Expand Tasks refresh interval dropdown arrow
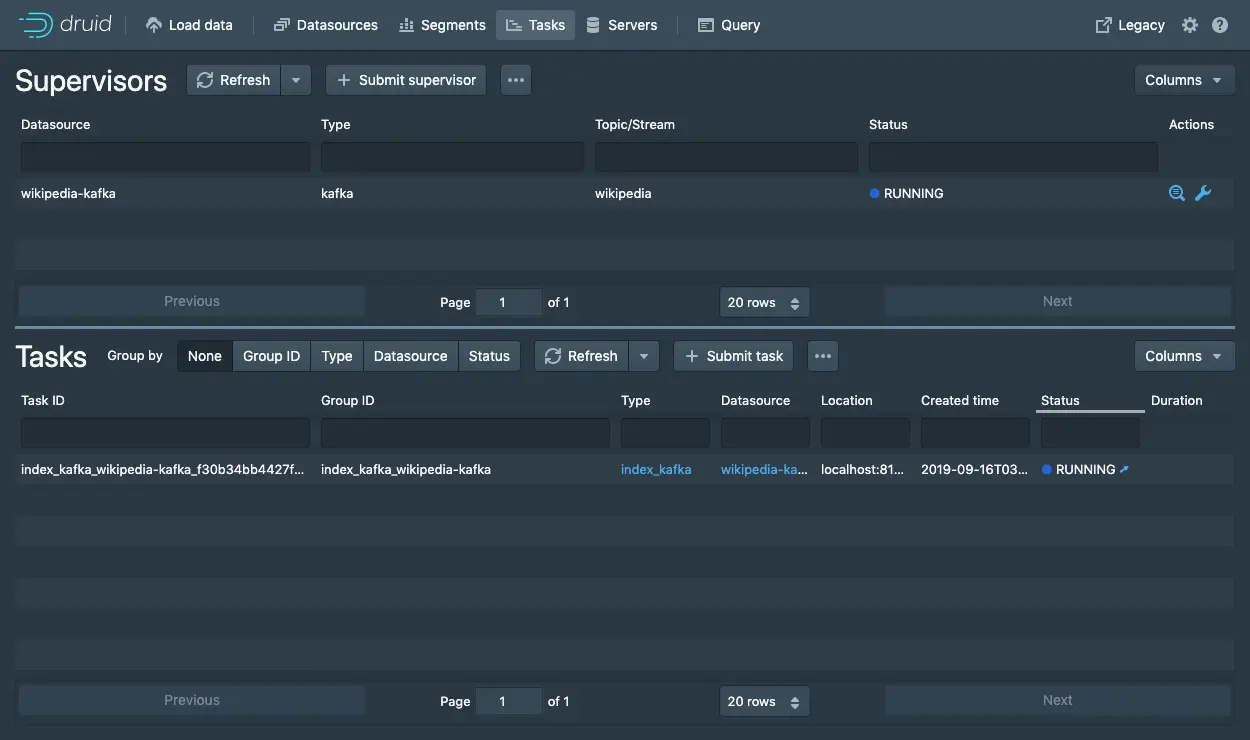 pos(644,356)
